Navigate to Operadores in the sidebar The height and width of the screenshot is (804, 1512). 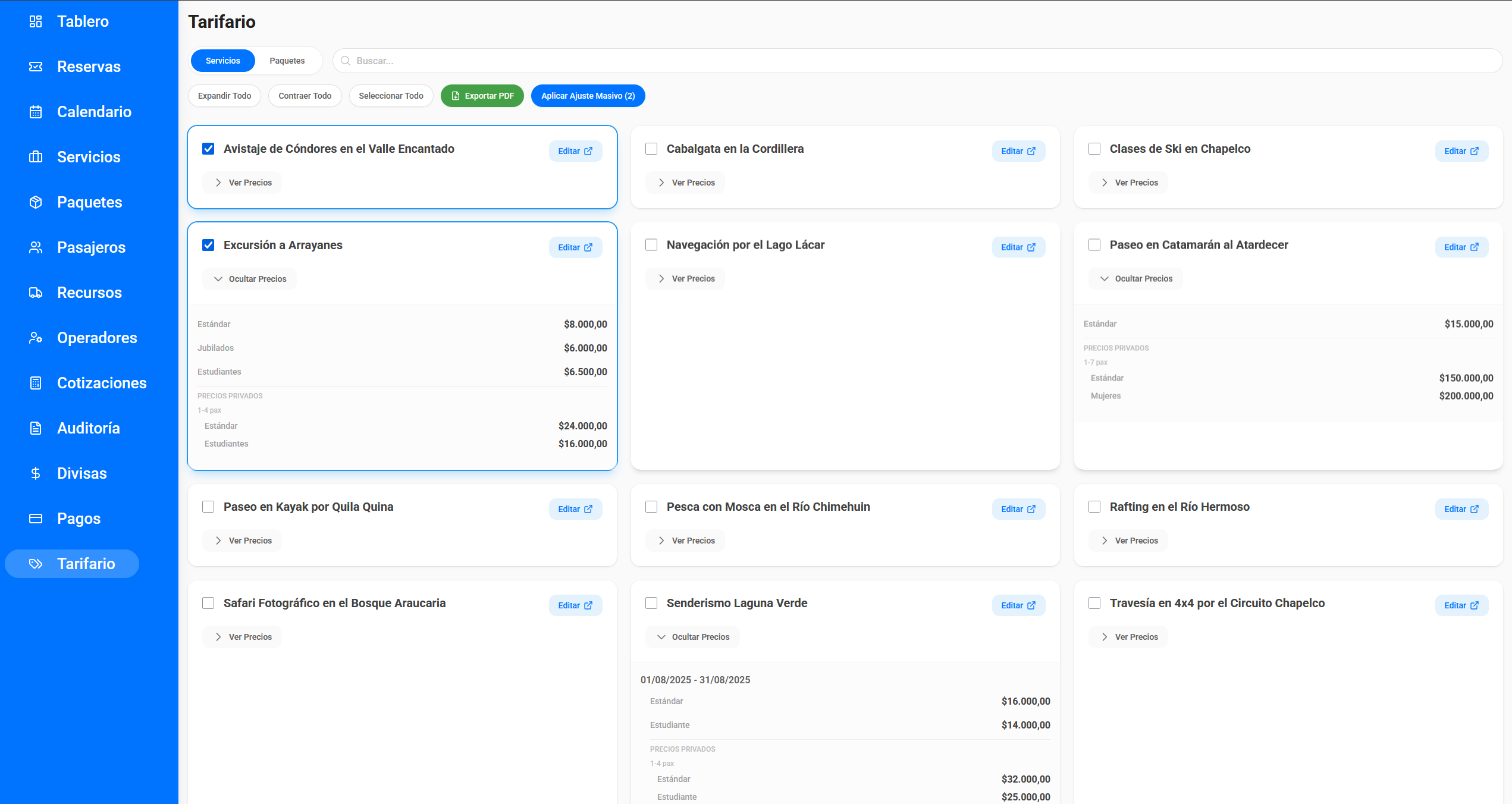coord(97,338)
